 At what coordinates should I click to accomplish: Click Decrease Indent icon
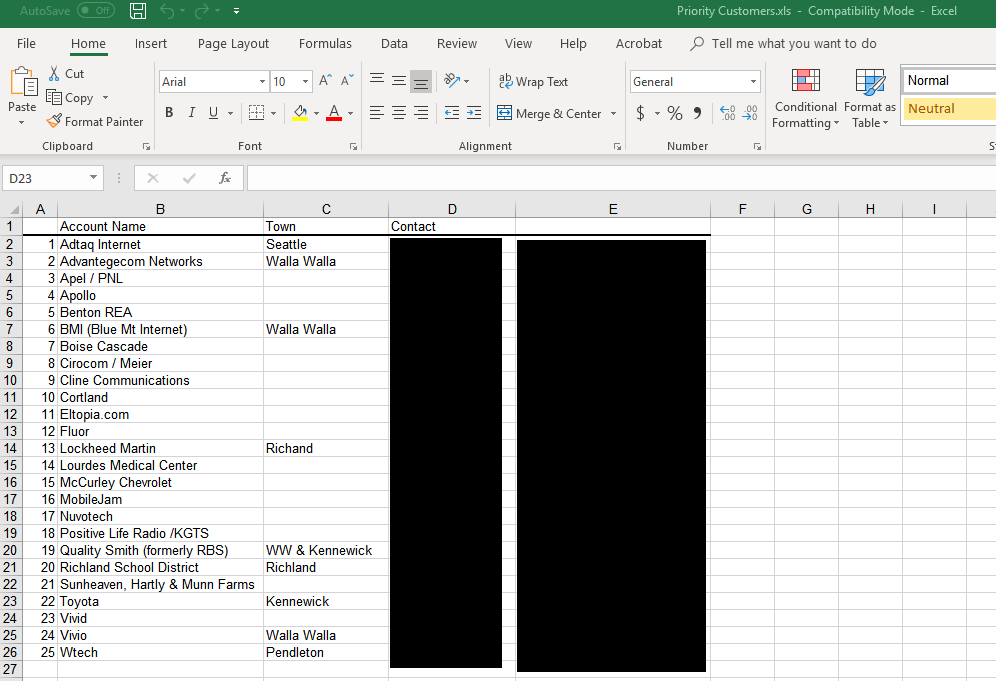452,113
